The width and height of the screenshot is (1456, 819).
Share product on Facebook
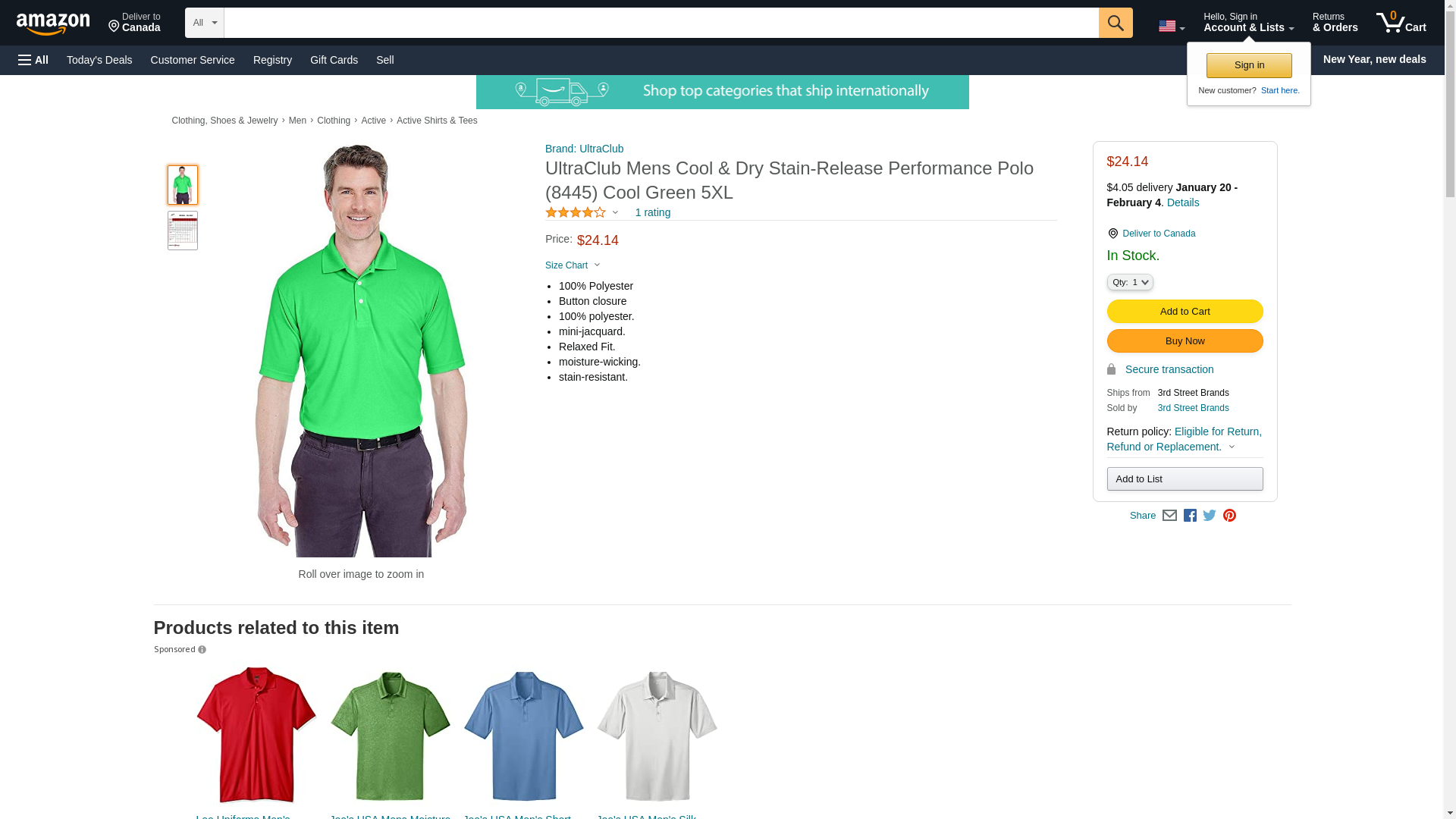click(1190, 516)
